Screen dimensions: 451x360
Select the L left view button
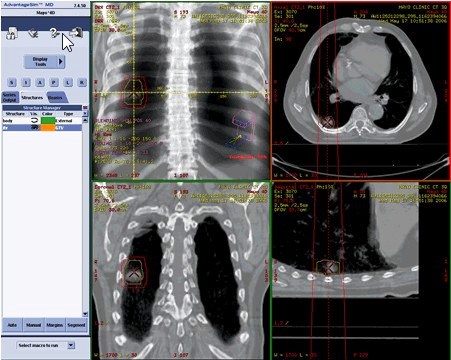point(68,82)
